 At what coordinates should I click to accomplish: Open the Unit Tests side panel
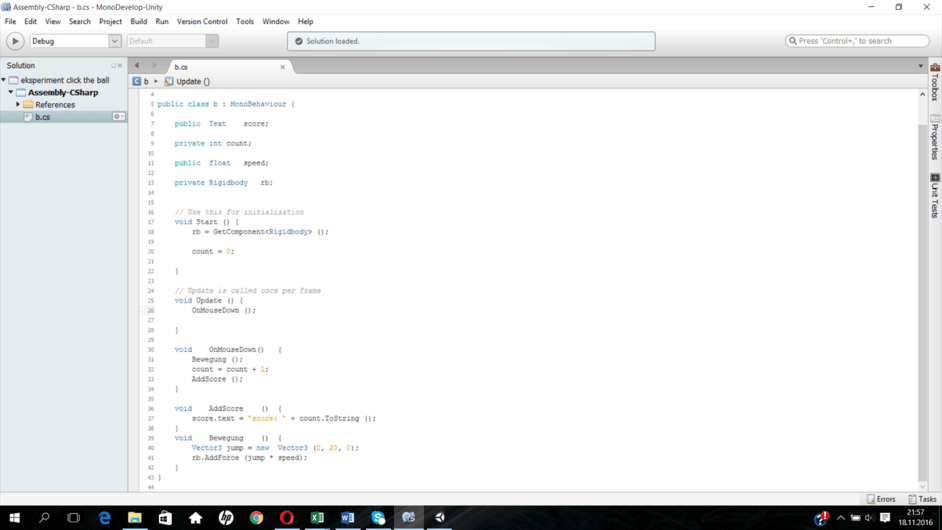point(935,196)
